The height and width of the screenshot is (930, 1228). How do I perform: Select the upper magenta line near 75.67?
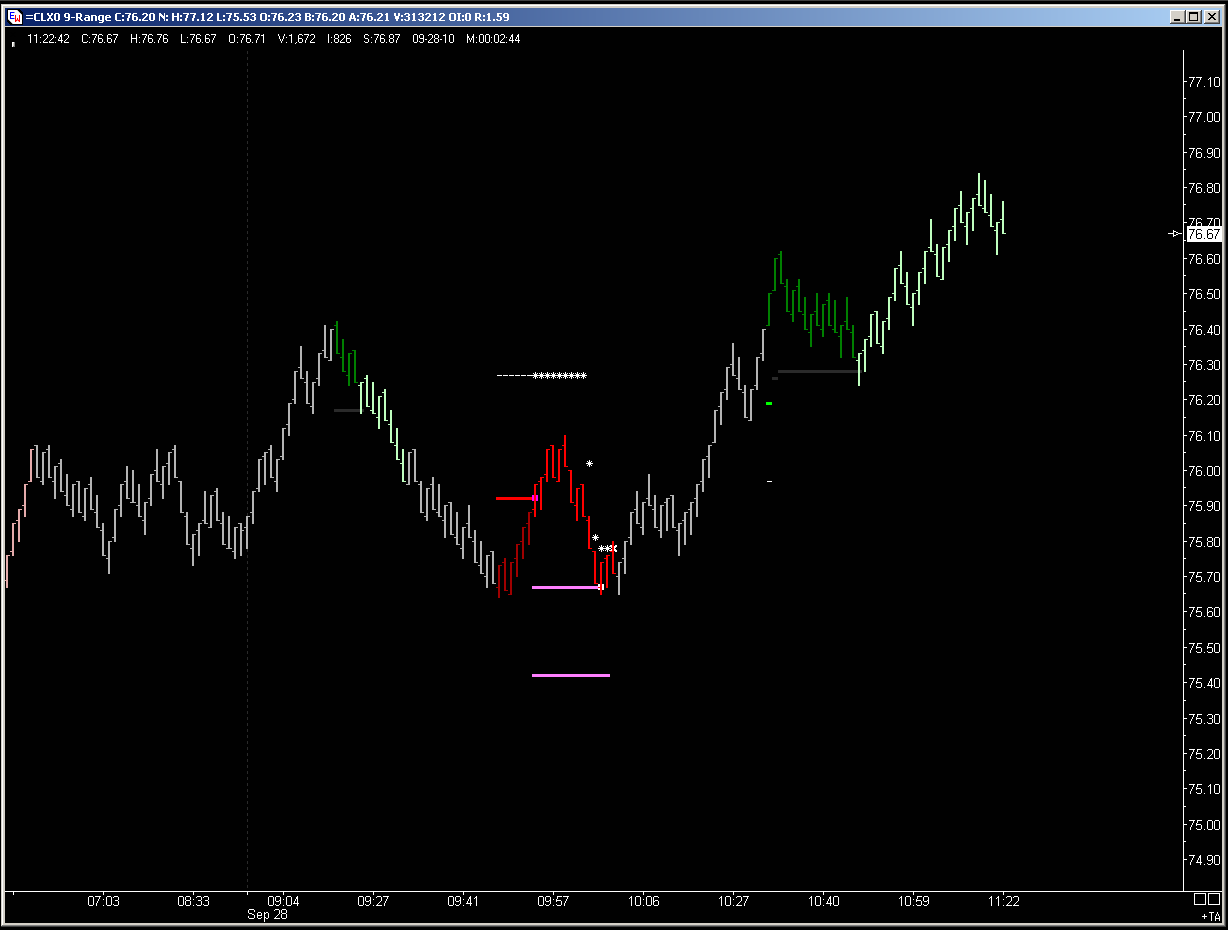[567, 587]
